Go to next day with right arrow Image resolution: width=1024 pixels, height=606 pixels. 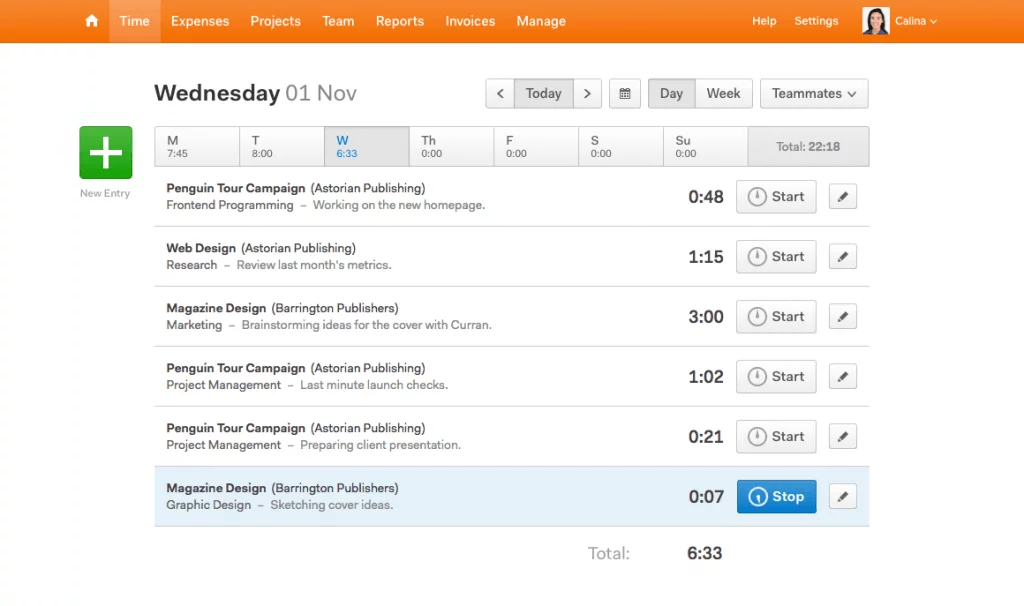[587, 94]
